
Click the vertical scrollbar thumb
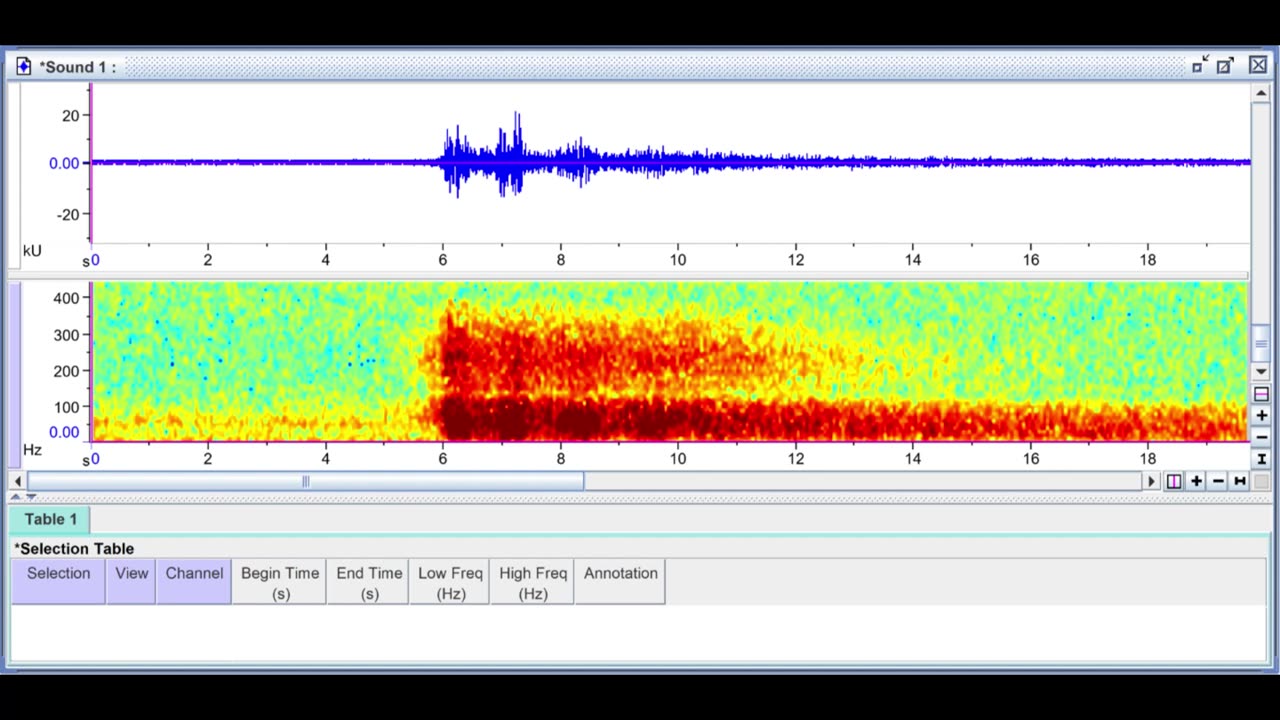1261,343
